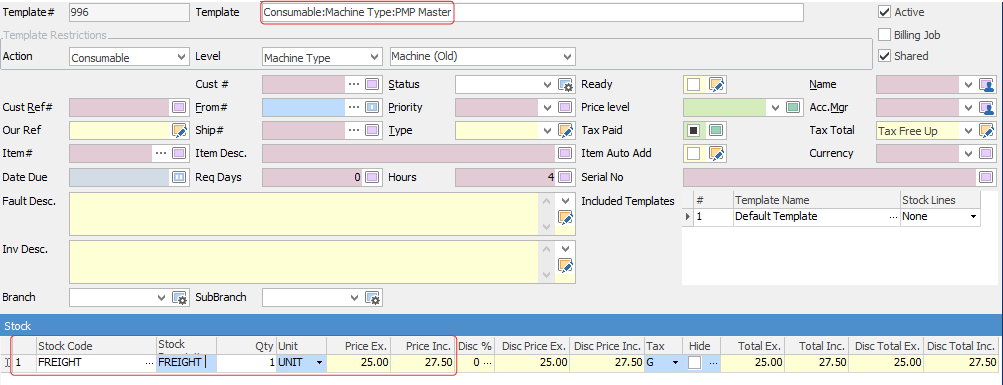Click the icon at end of Serial No field
Viewport: 1003px width, 385px height.
pyautogui.click(x=986, y=177)
